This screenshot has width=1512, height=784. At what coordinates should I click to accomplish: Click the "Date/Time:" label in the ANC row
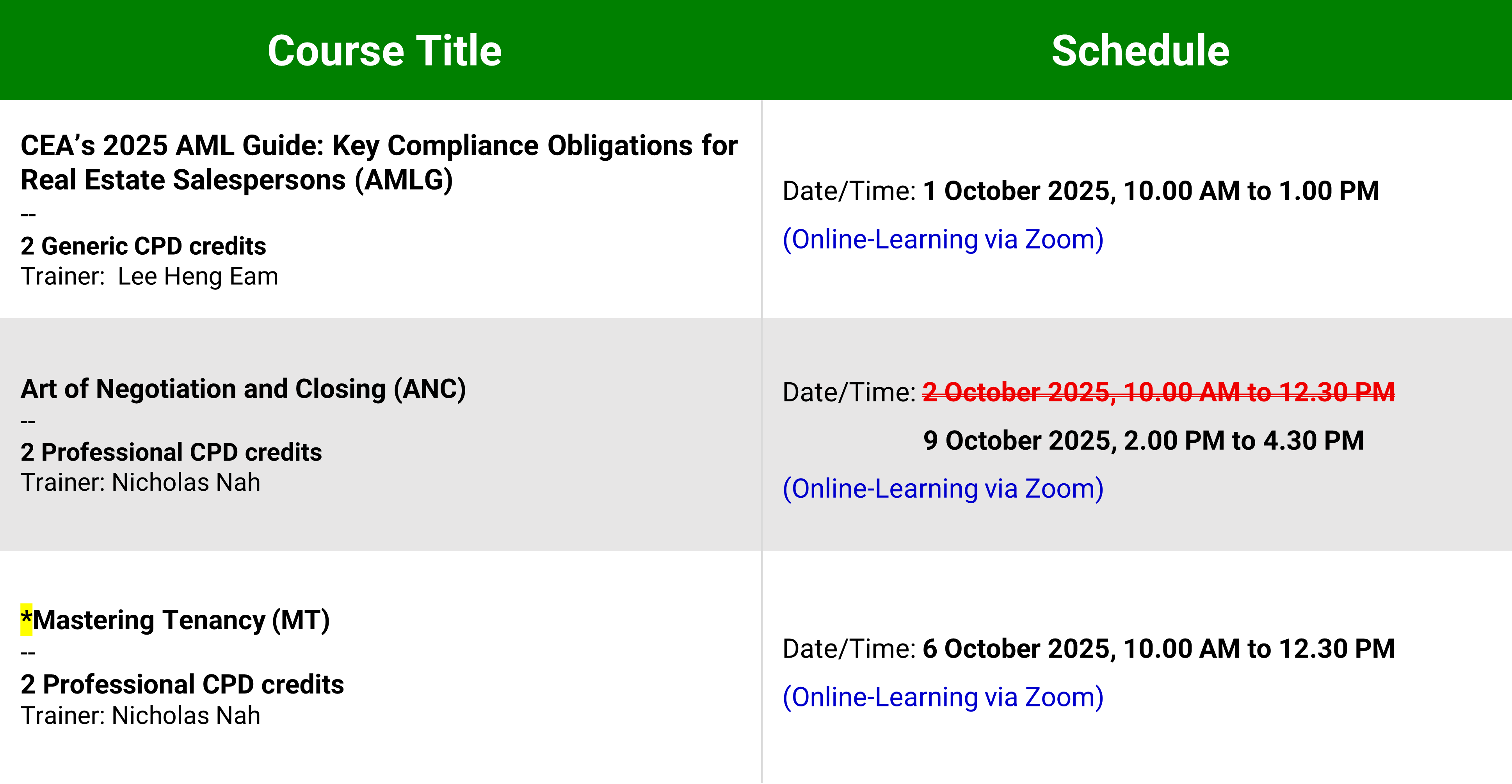[849, 392]
